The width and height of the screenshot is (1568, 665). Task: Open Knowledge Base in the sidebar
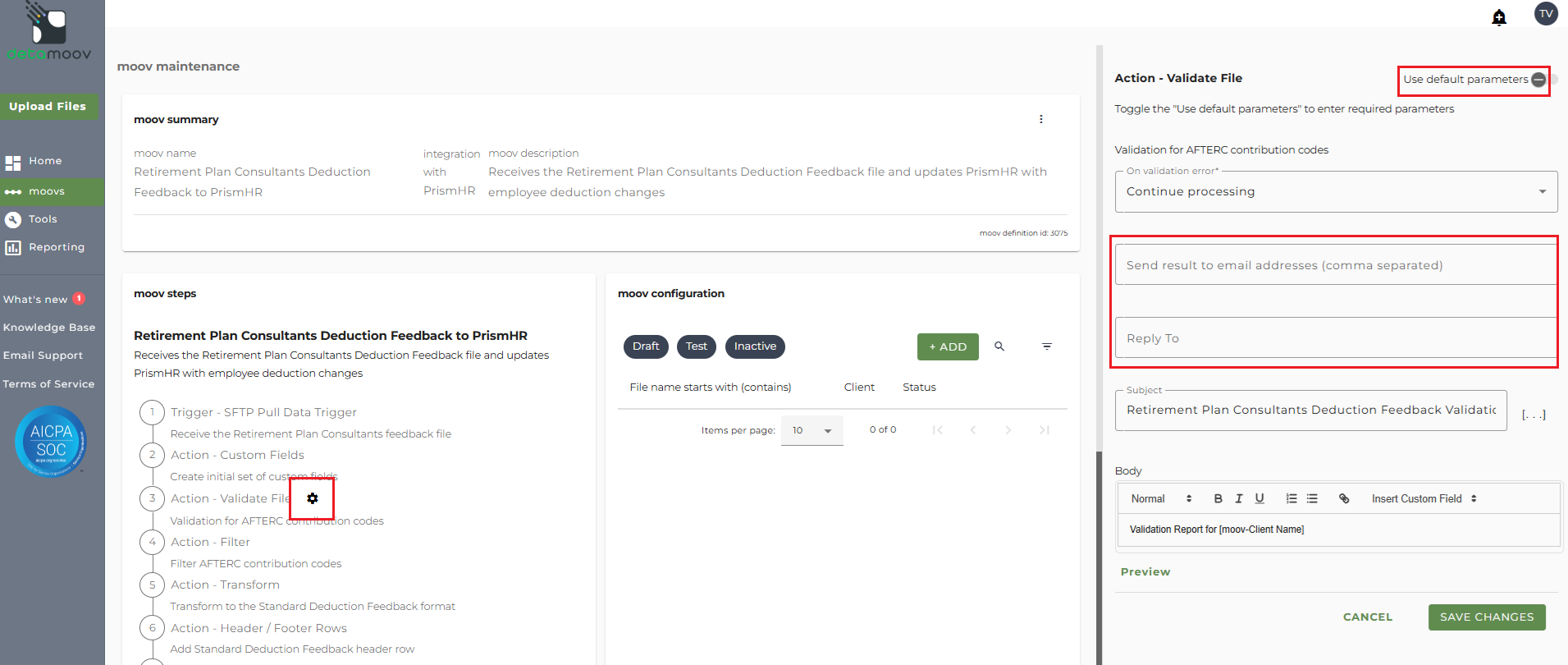(49, 328)
